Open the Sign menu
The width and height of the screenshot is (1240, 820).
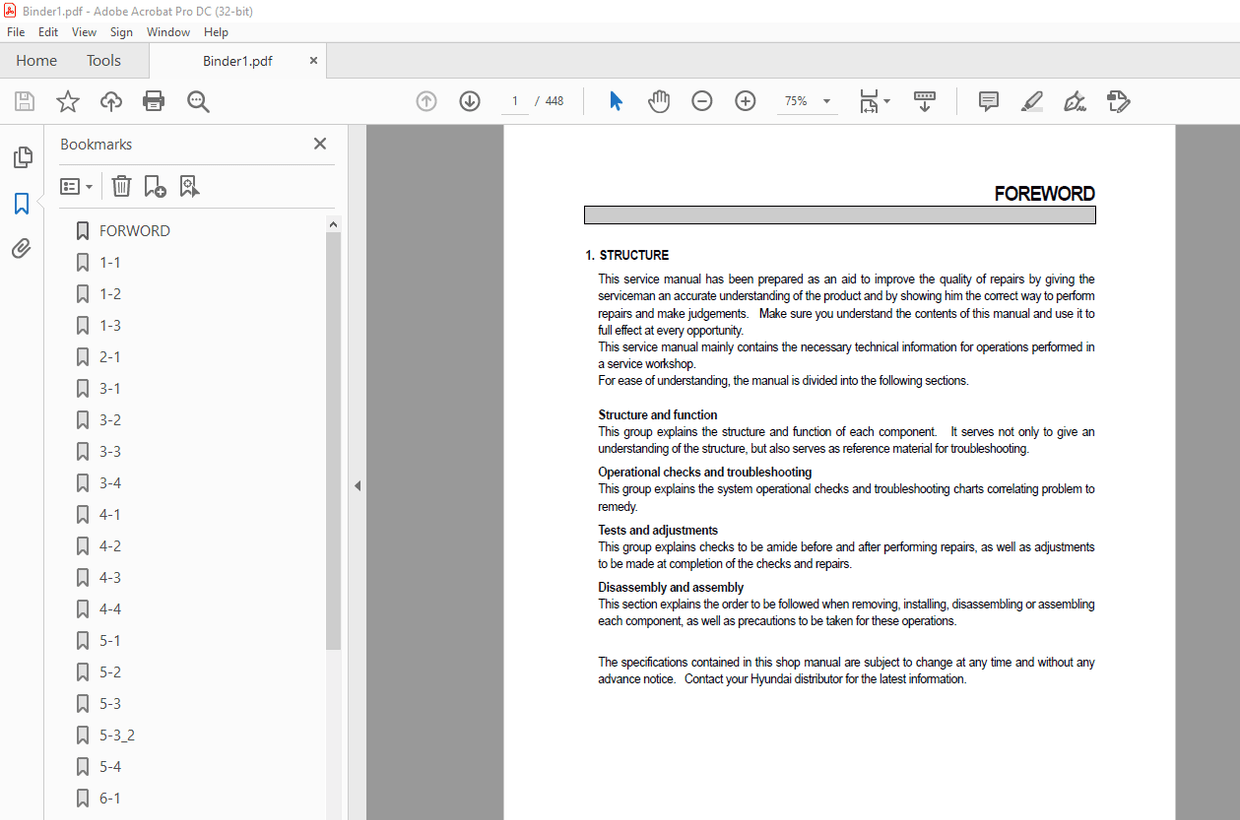[x=121, y=31]
